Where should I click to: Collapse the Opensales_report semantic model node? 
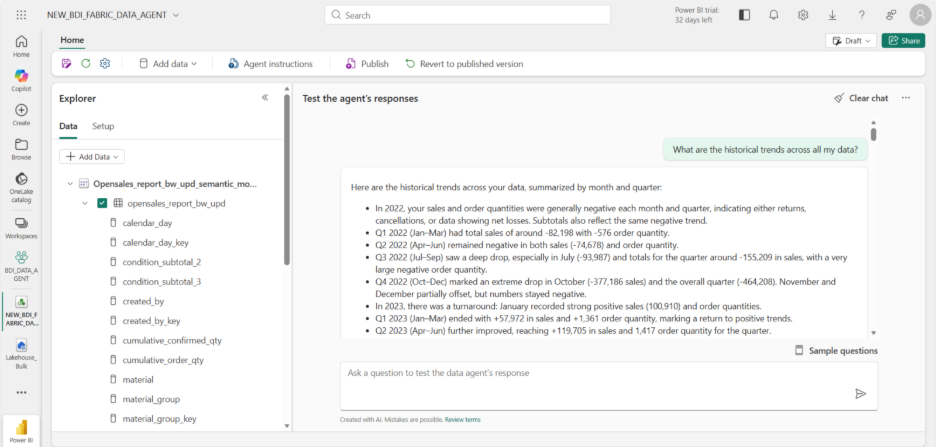coord(70,184)
